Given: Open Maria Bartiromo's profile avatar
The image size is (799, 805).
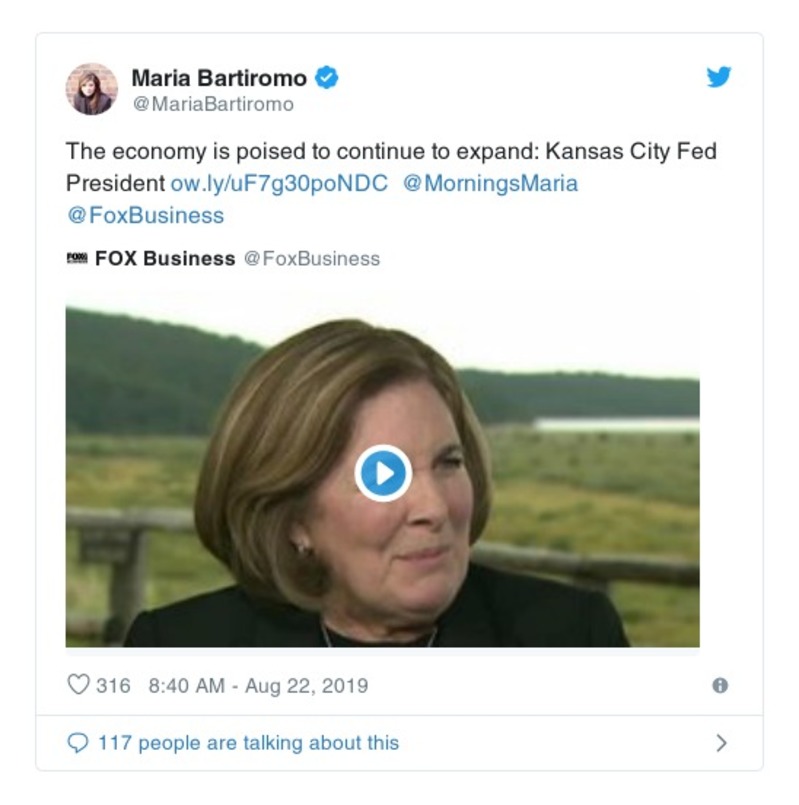Looking at the screenshot, I should tap(91, 89).
